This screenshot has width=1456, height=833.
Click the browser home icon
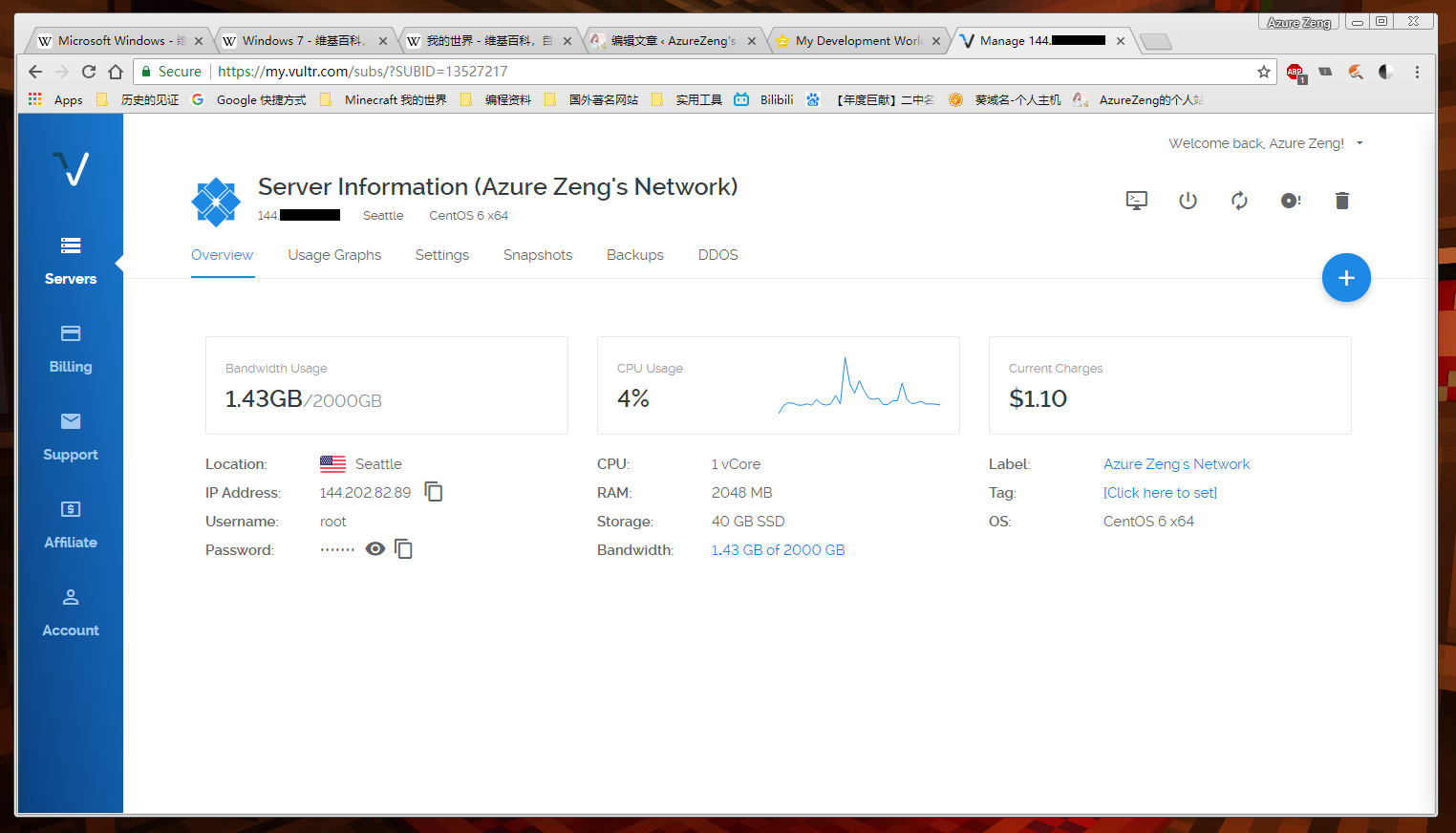[x=116, y=72]
